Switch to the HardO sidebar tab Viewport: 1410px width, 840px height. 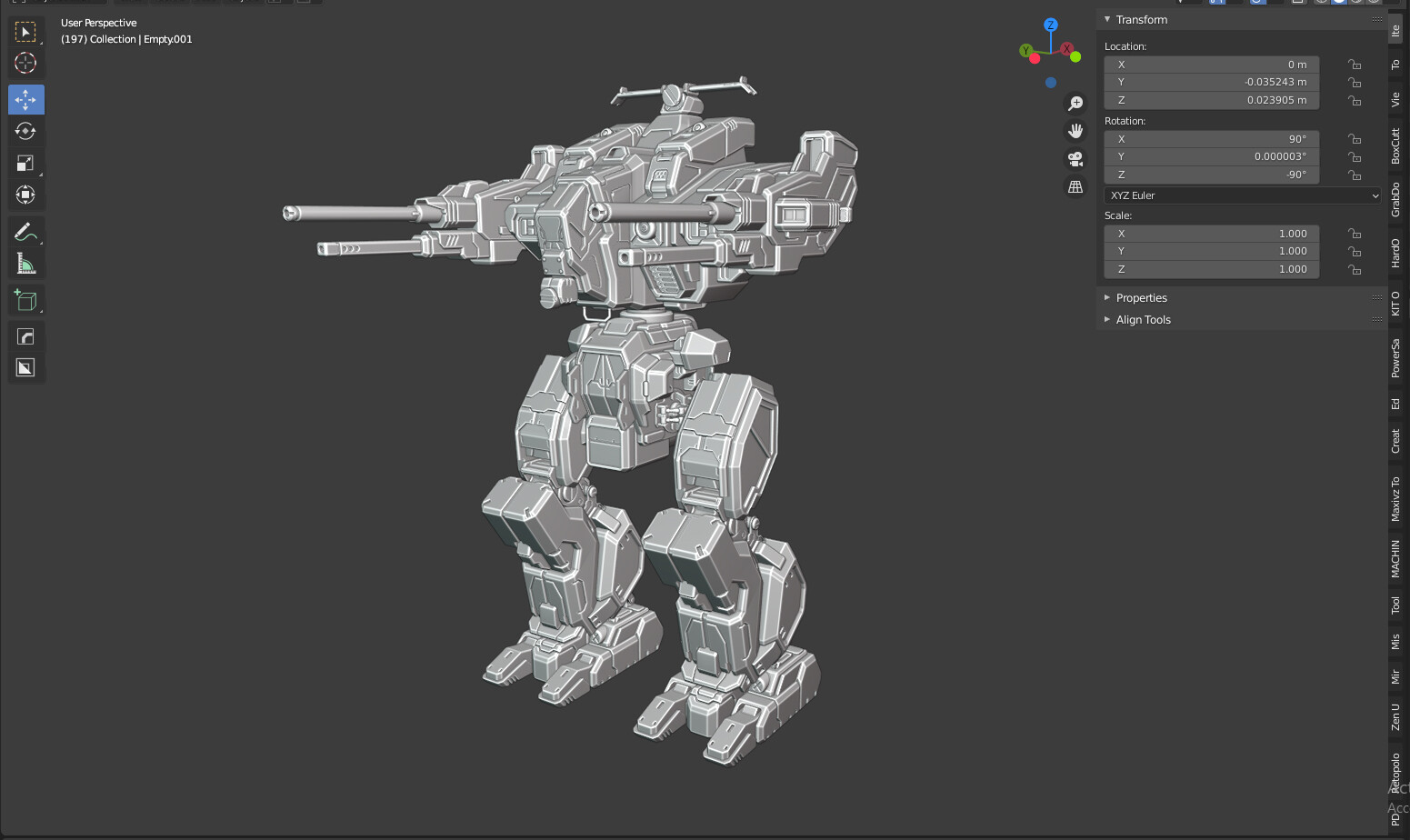click(1395, 253)
